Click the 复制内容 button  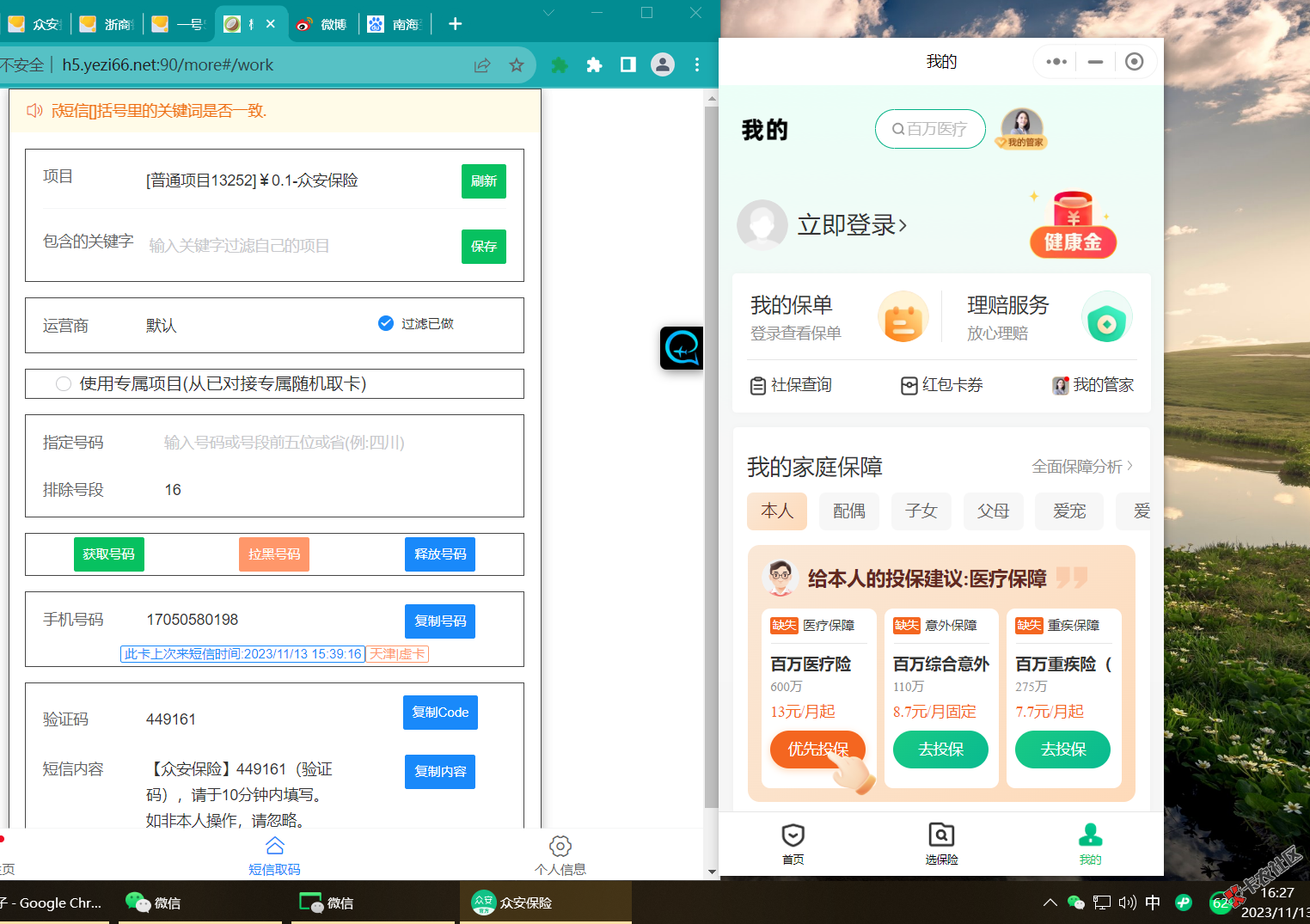(x=440, y=772)
